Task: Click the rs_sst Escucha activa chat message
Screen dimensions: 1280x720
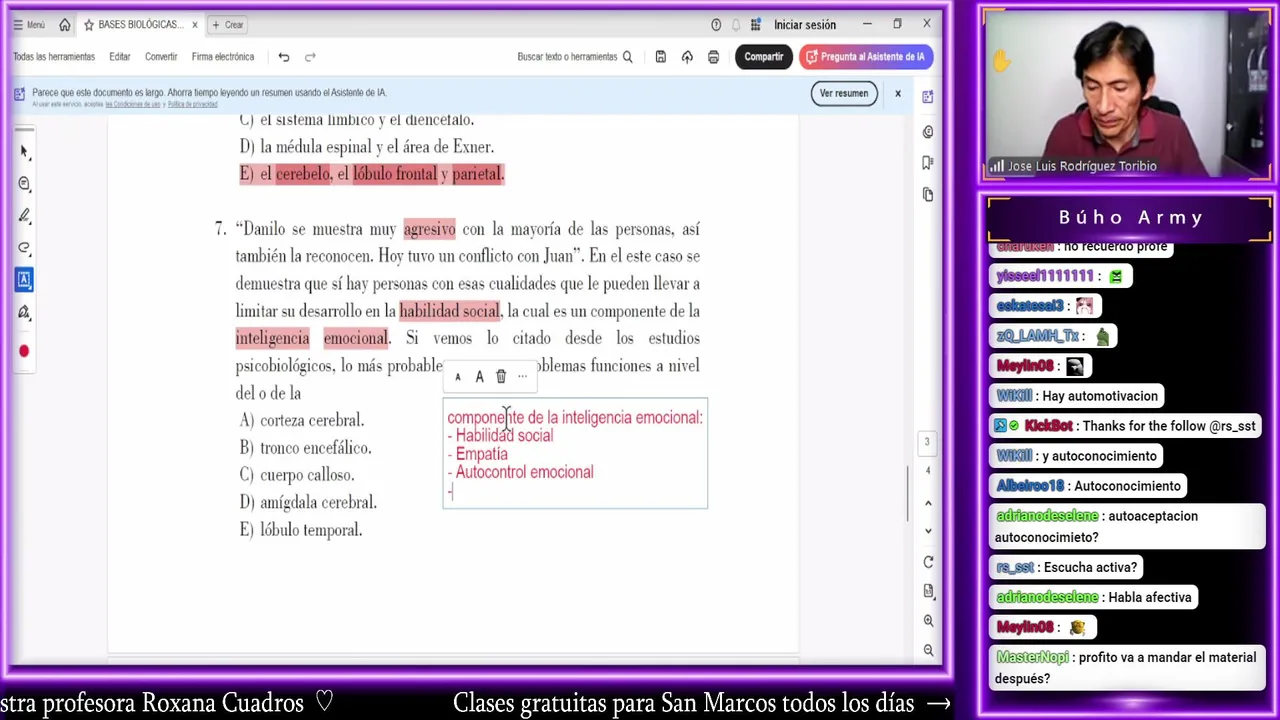Action: [1067, 567]
